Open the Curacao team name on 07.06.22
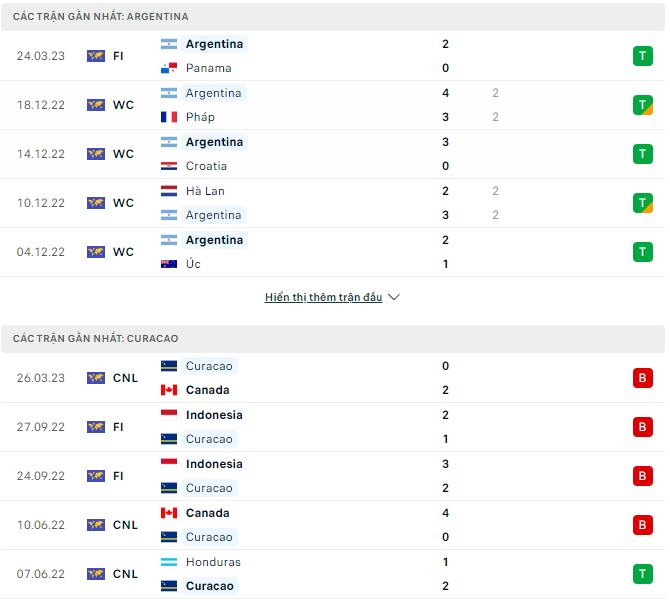This screenshot has width=670, height=600. tap(209, 586)
